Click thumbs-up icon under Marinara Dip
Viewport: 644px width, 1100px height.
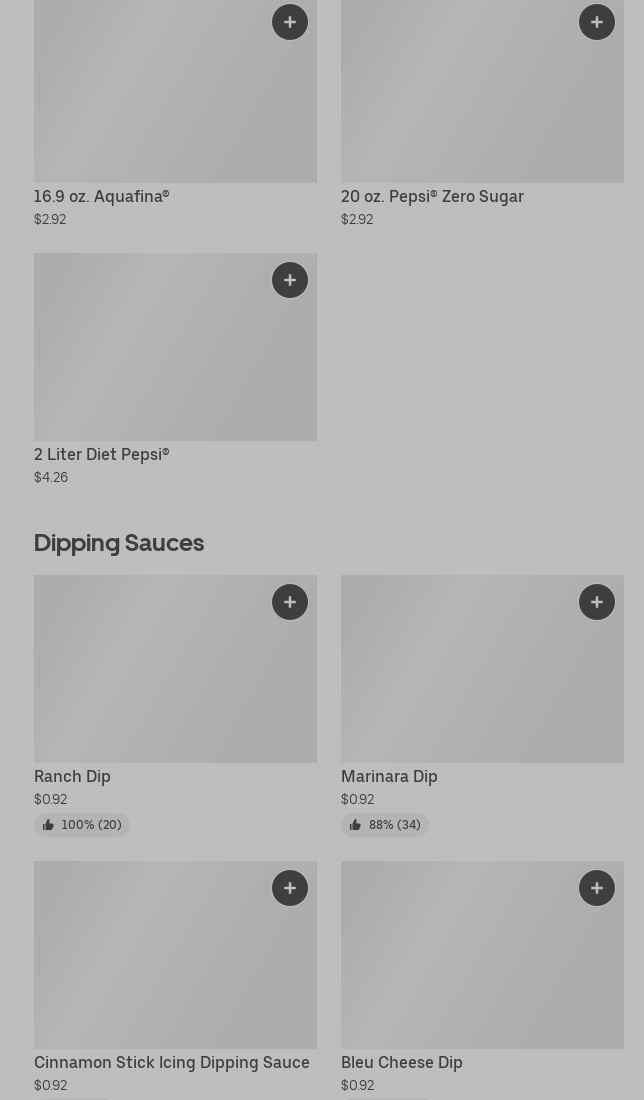pyautogui.click(x=355, y=825)
